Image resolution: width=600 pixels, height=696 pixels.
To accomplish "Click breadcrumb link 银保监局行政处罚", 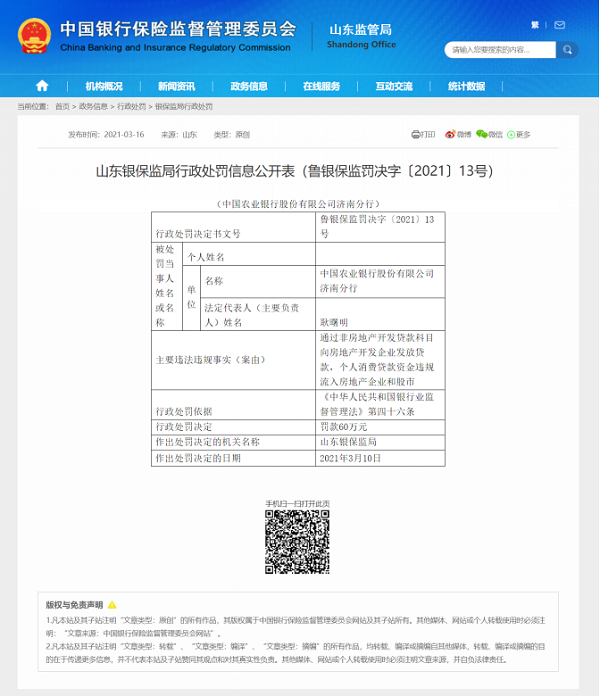I will point(184,107).
